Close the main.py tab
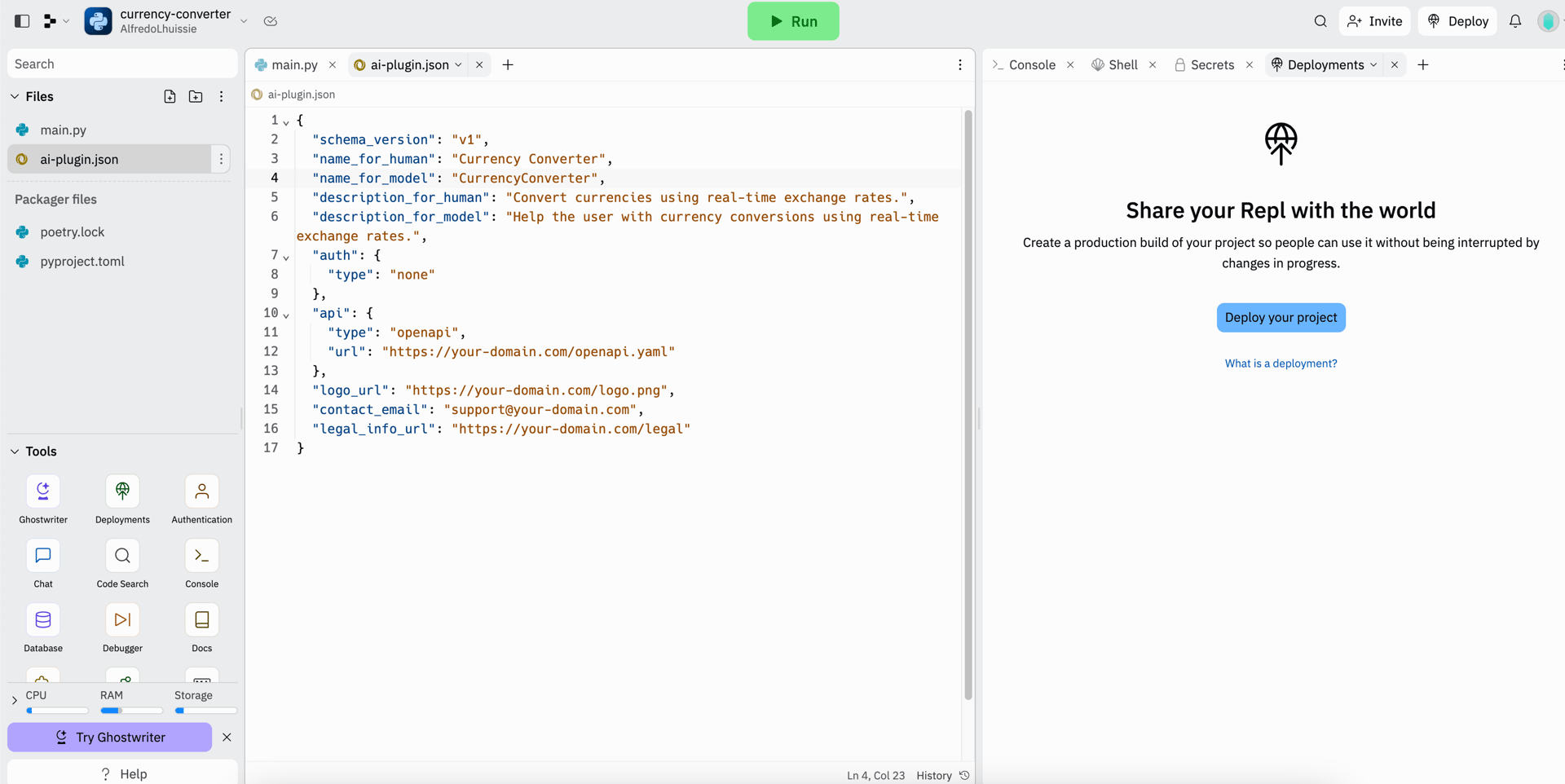The image size is (1565, 784). pyautogui.click(x=333, y=64)
